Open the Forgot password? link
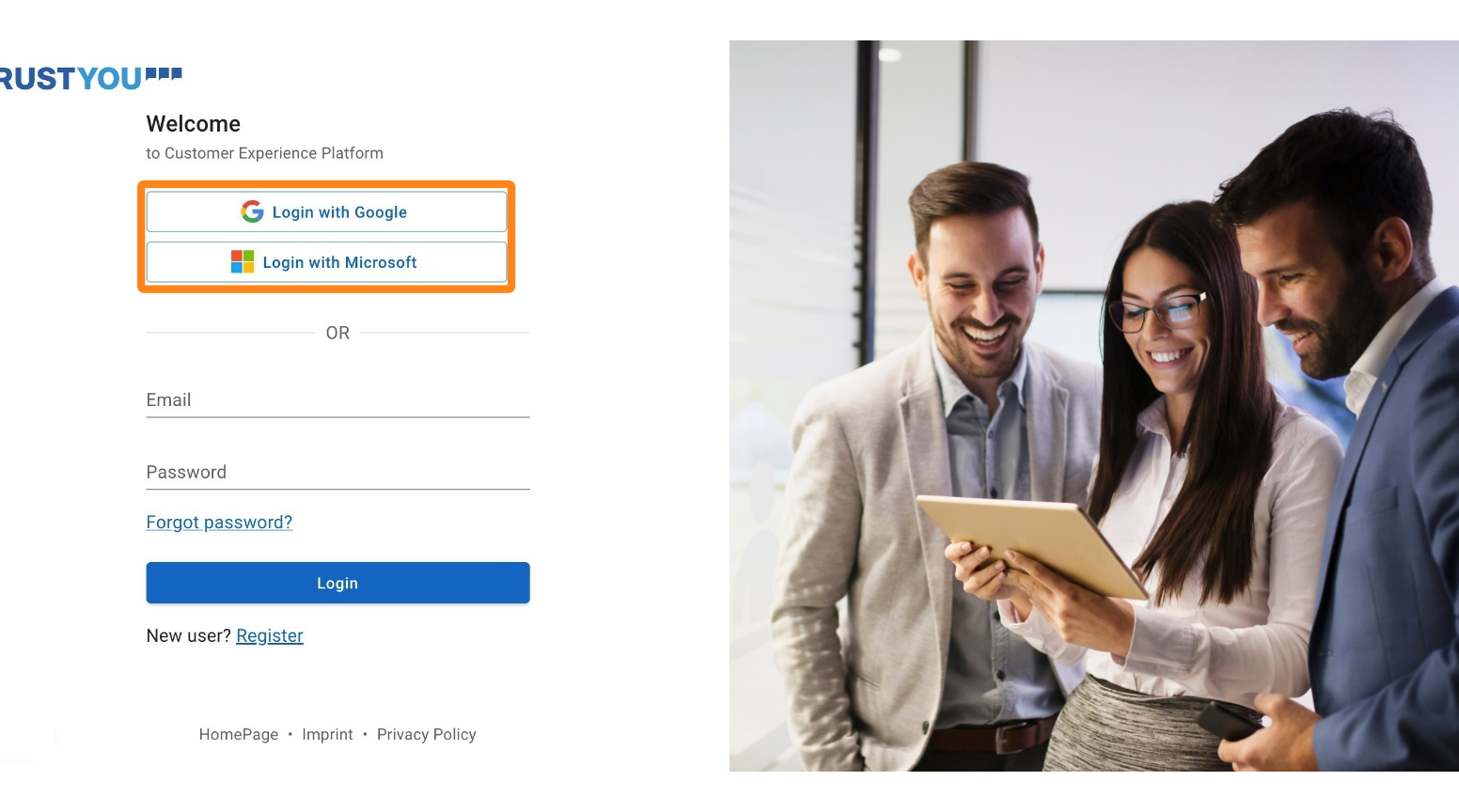Viewport: 1459px width, 812px height. (x=219, y=523)
